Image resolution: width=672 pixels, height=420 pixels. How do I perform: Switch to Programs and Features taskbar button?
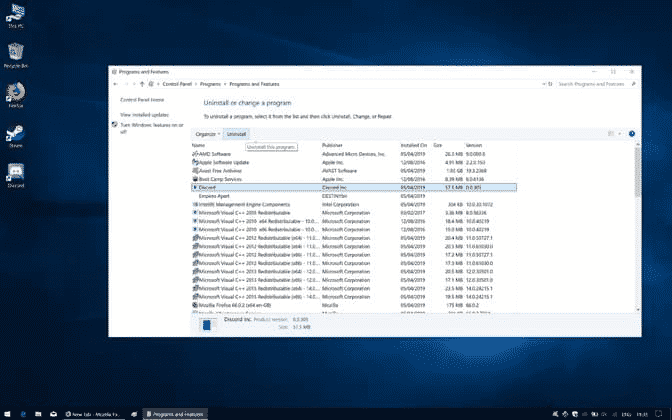click(175, 414)
